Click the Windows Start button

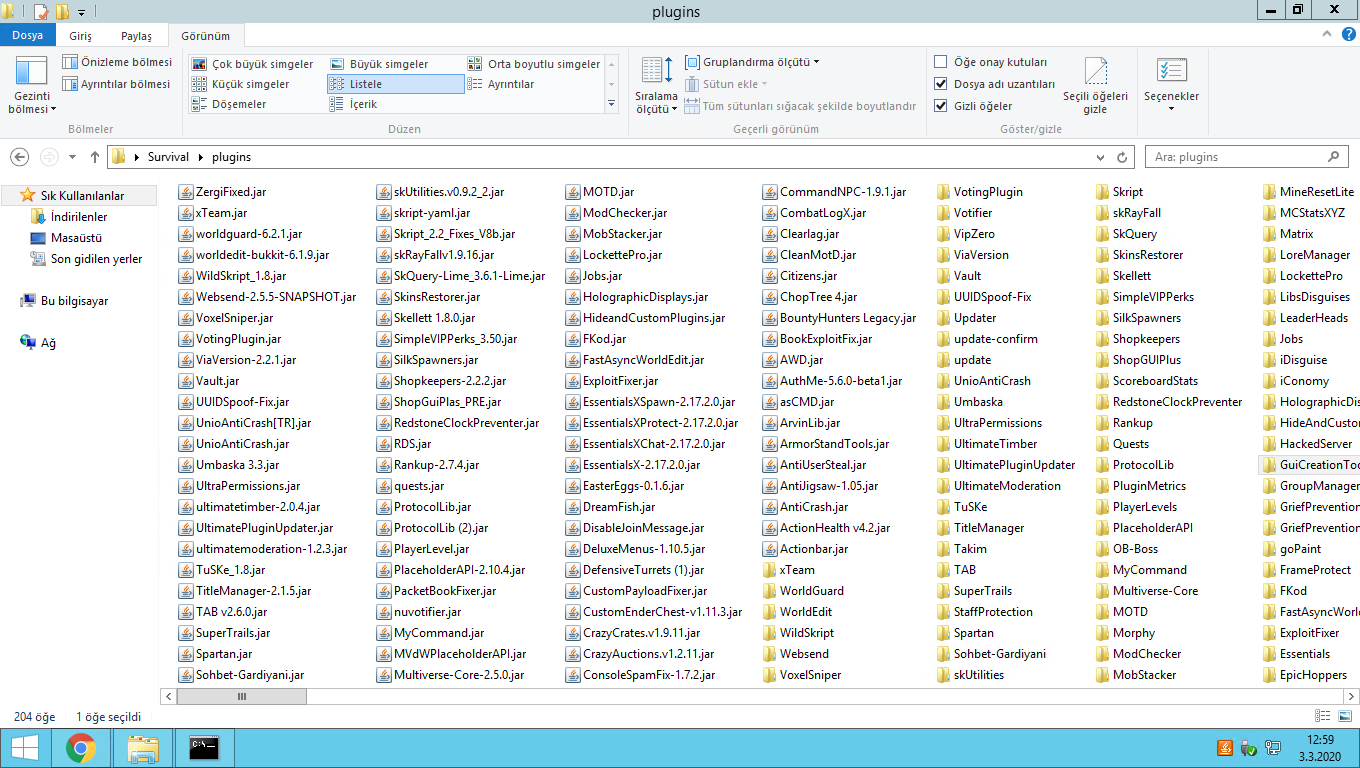coord(24,748)
